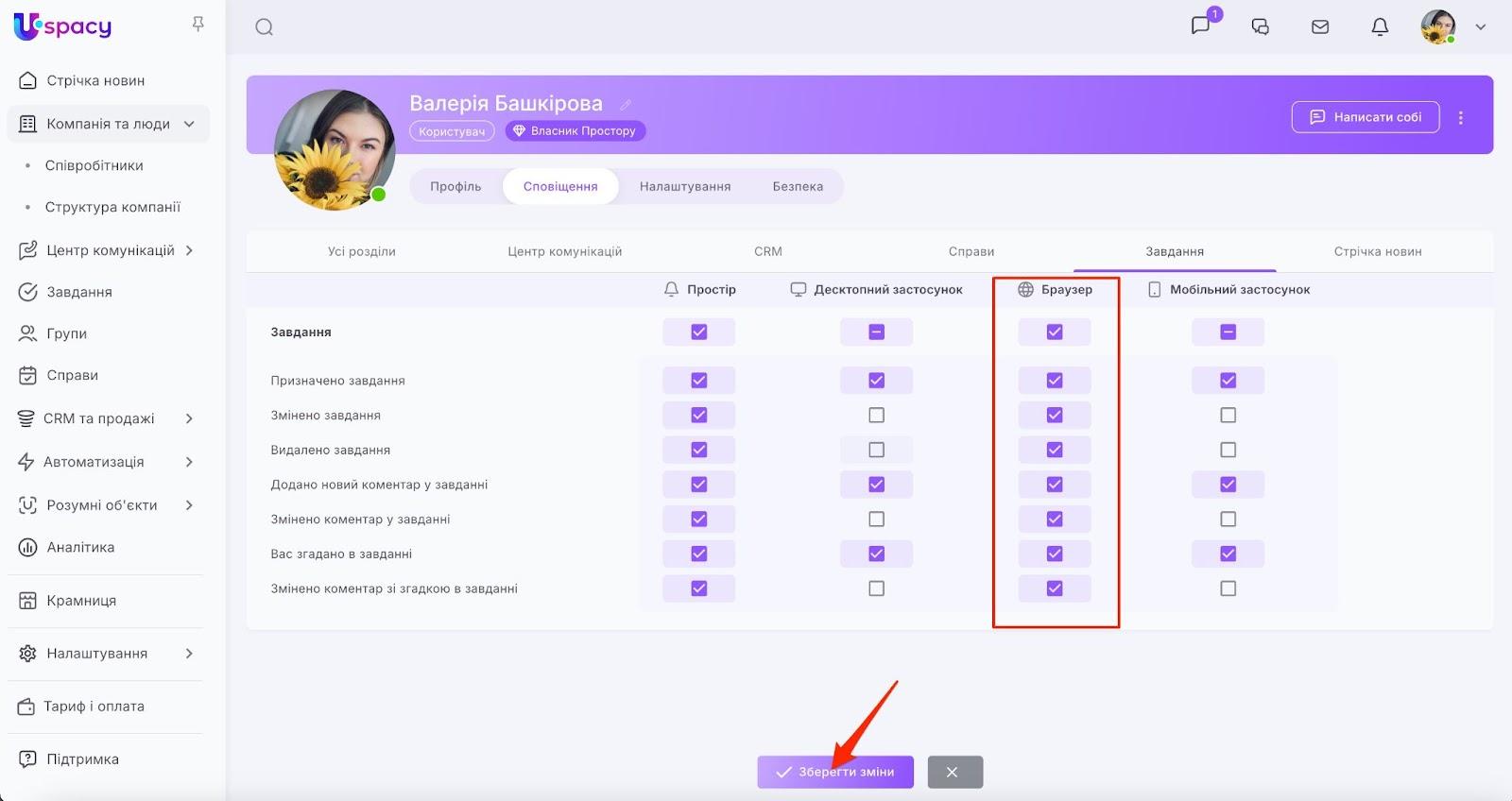Uncheck browser for Видалено завдання
This screenshot has width=1512, height=801.
[1055, 450]
